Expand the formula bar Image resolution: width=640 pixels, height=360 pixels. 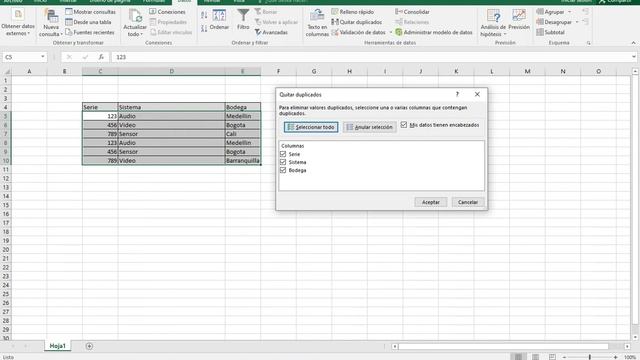point(633,57)
